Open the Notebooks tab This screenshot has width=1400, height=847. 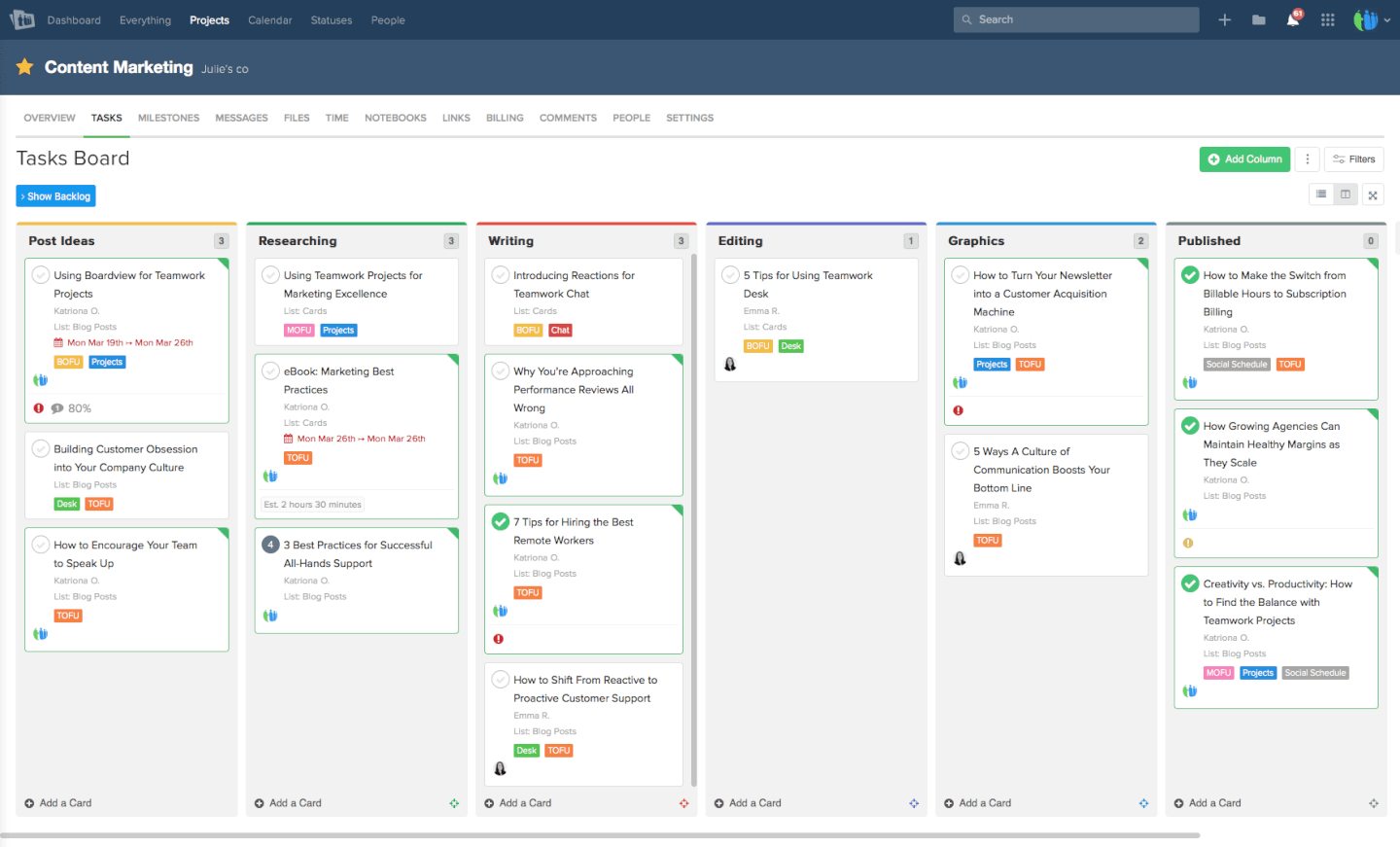pyautogui.click(x=396, y=118)
